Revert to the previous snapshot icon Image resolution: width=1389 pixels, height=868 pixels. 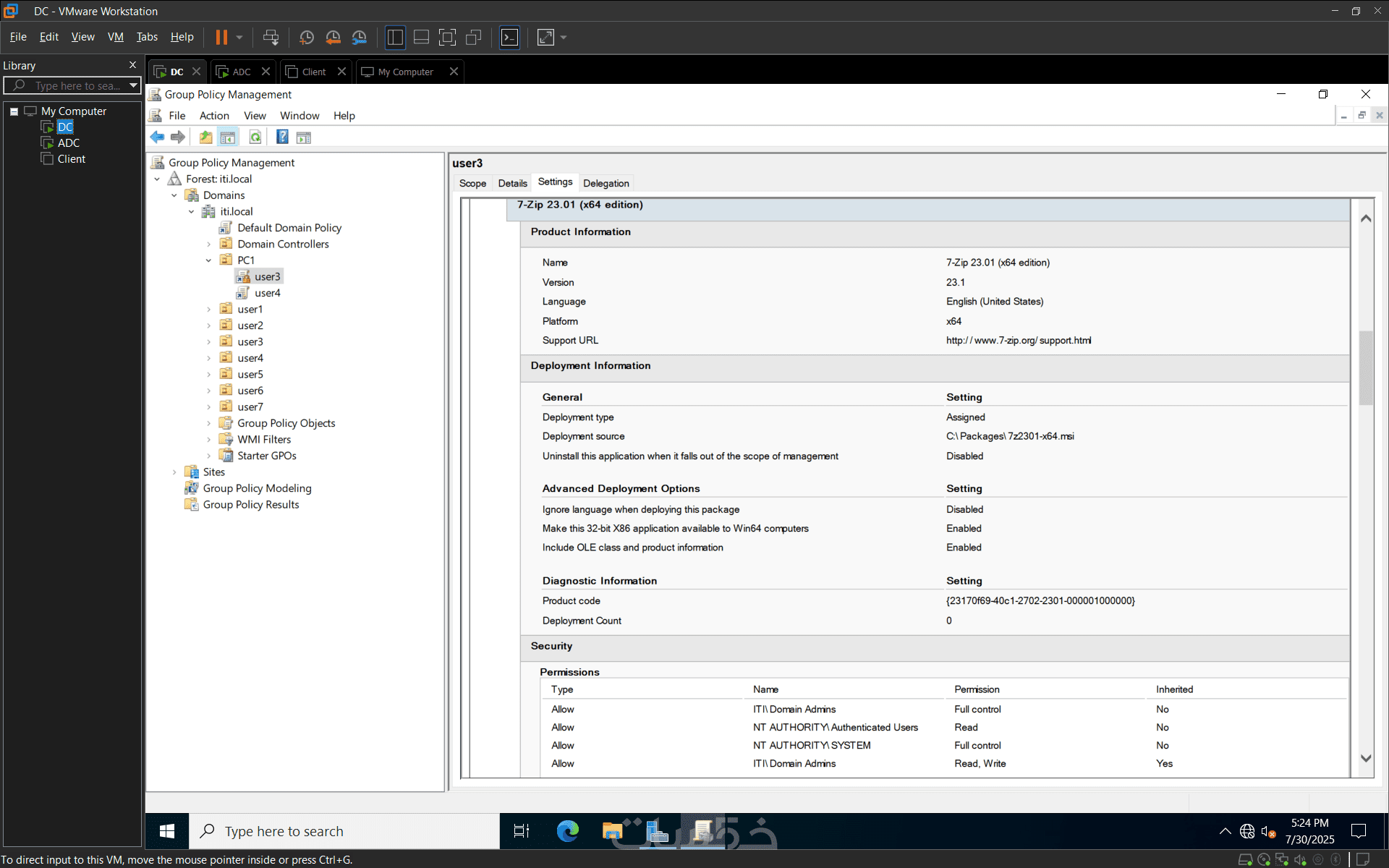coord(333,37)
